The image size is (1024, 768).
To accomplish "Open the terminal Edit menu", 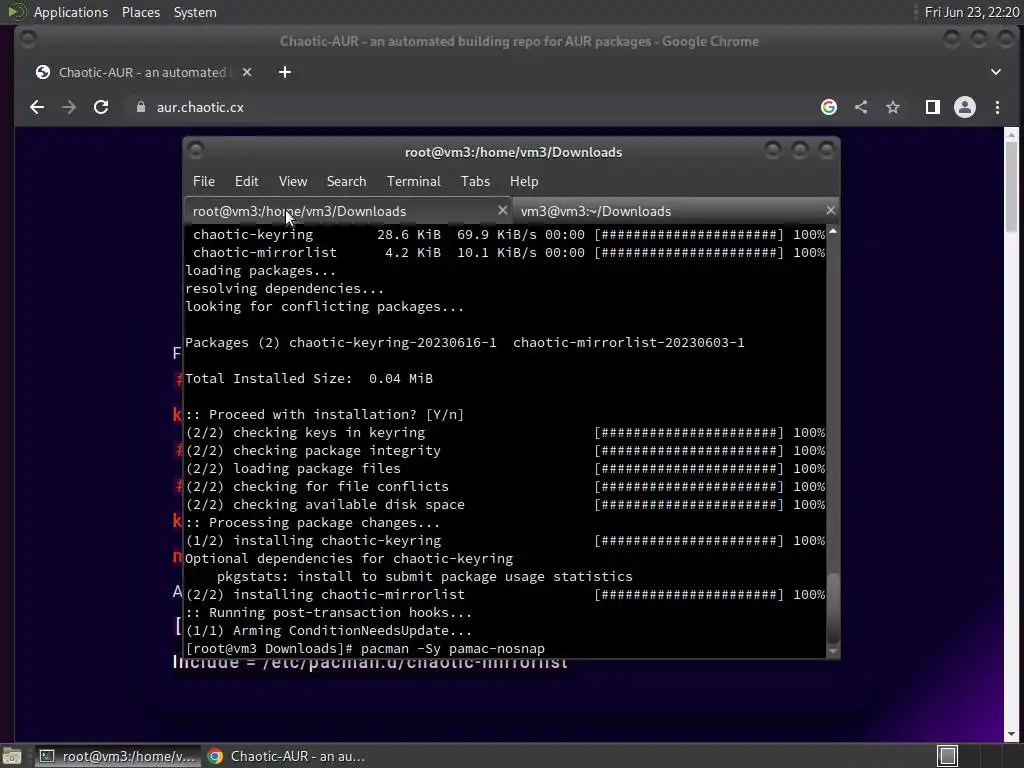I will coord(247,182).
